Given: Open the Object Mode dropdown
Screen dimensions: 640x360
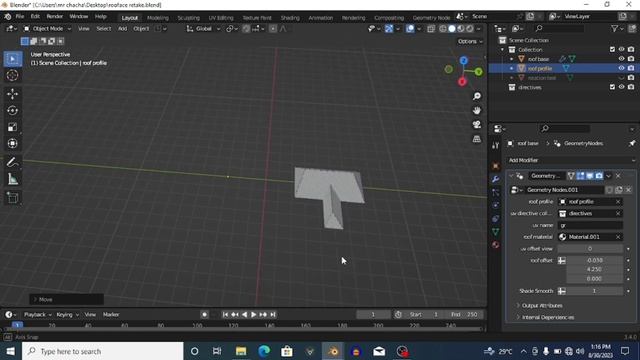Looking at the screenshot, I should pos(47,29).
